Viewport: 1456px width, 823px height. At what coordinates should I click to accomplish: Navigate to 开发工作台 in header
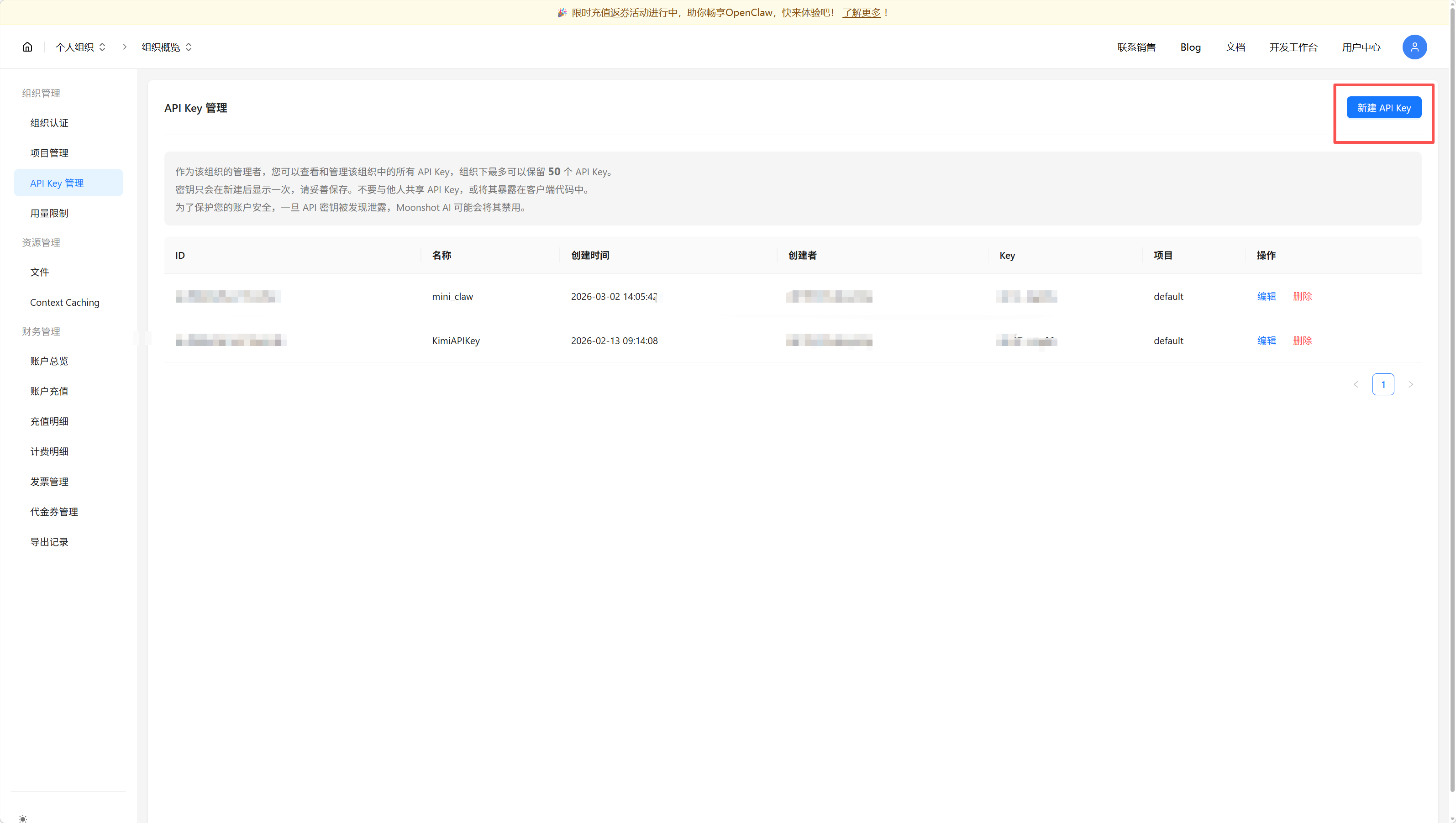tap(1293, 47)
